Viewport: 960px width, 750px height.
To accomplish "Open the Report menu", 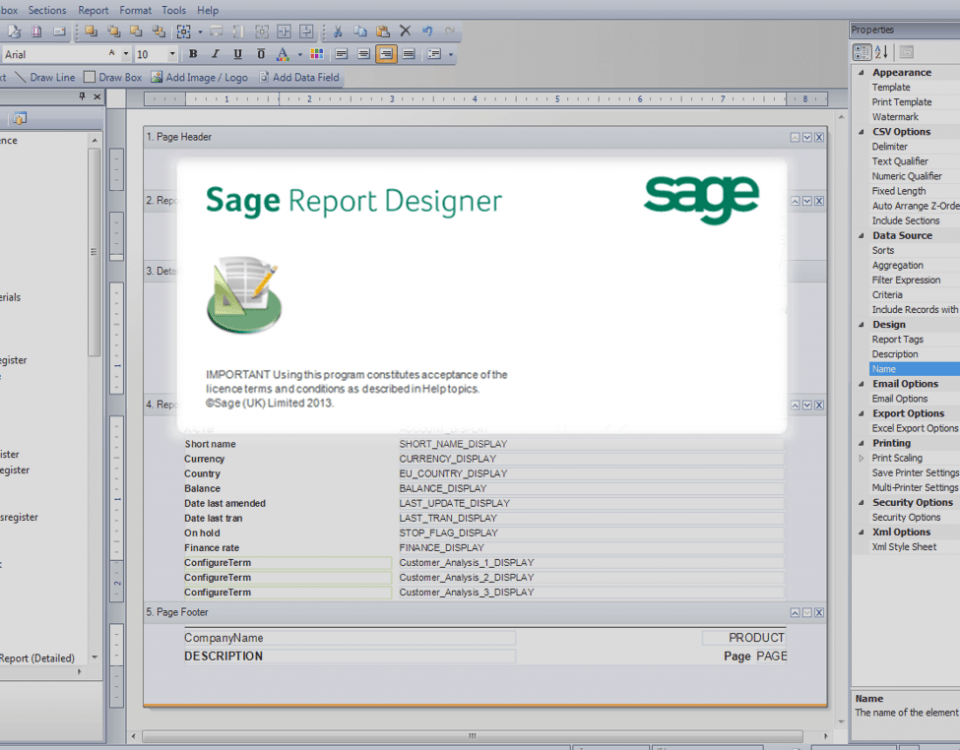I will click(93, 10).
